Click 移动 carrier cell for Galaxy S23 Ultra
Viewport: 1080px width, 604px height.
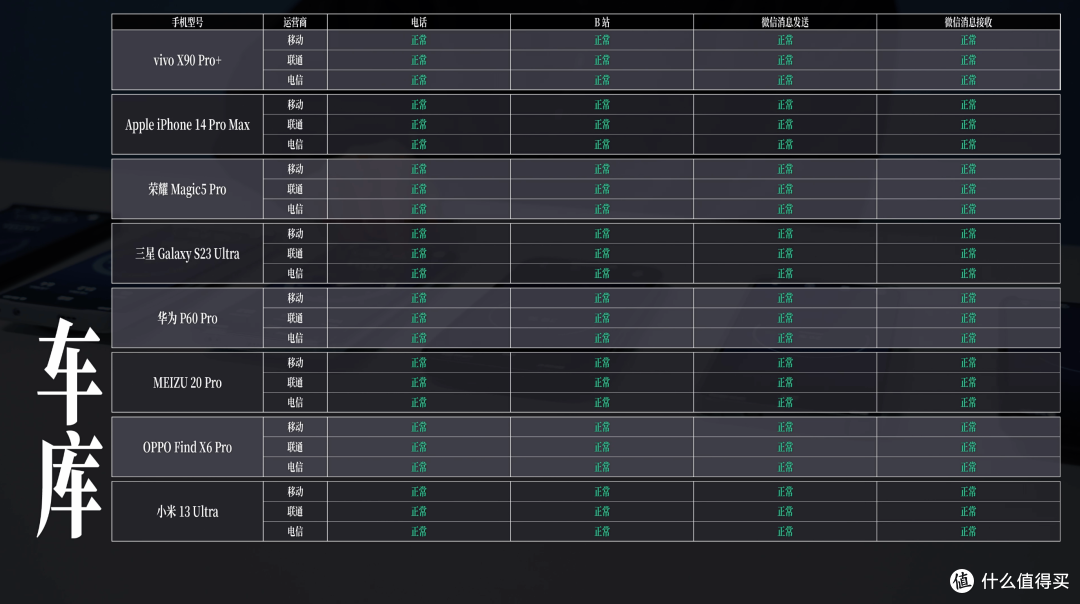coord(295,233)
